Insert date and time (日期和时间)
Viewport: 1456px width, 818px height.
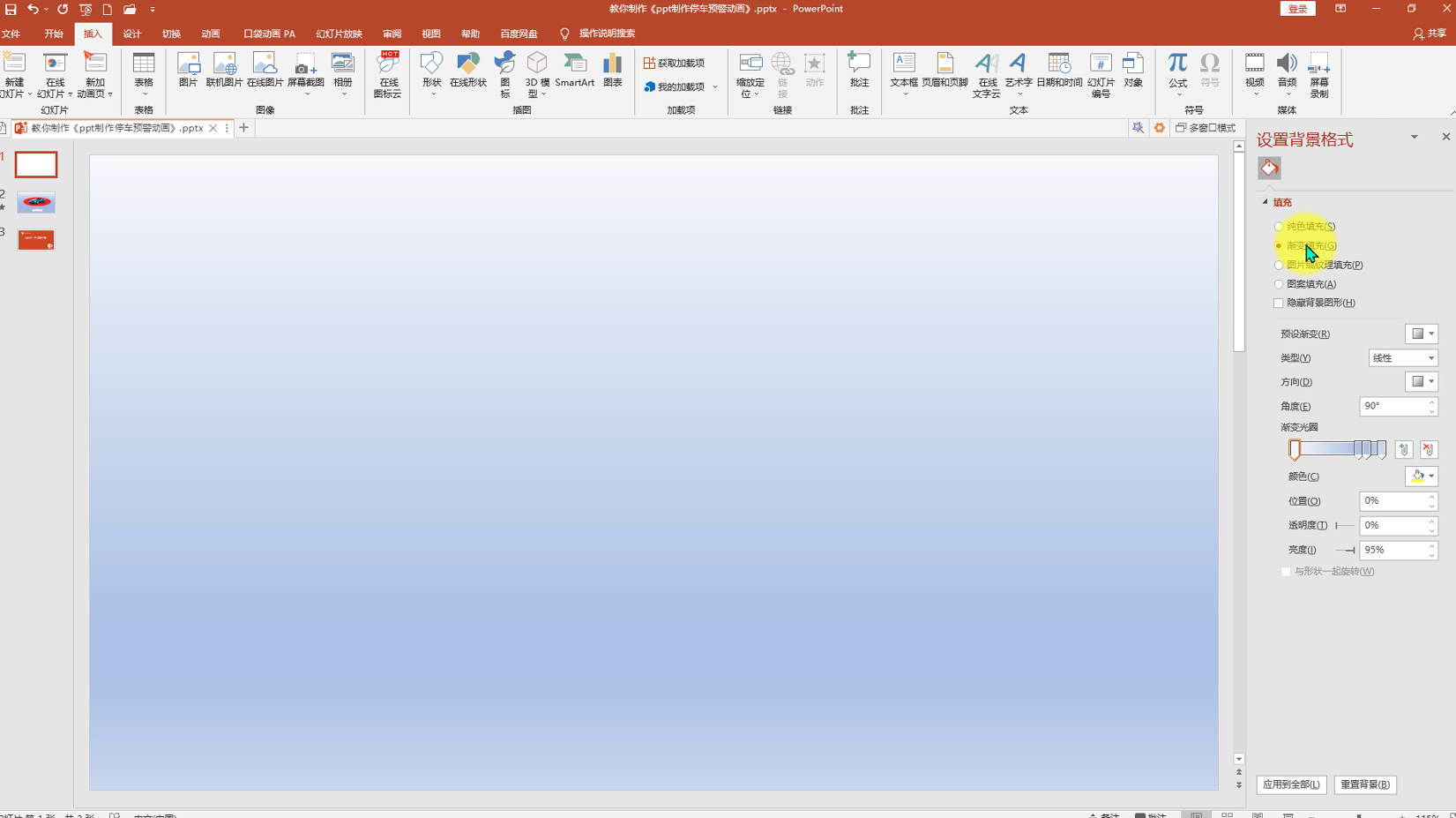click(x=1059, y=70)
